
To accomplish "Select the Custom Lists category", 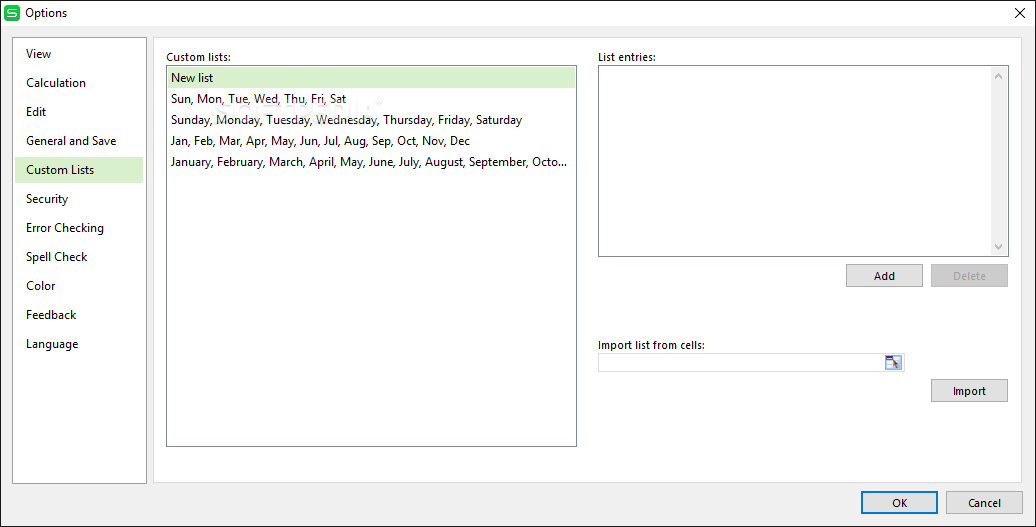I will (79, 170).
